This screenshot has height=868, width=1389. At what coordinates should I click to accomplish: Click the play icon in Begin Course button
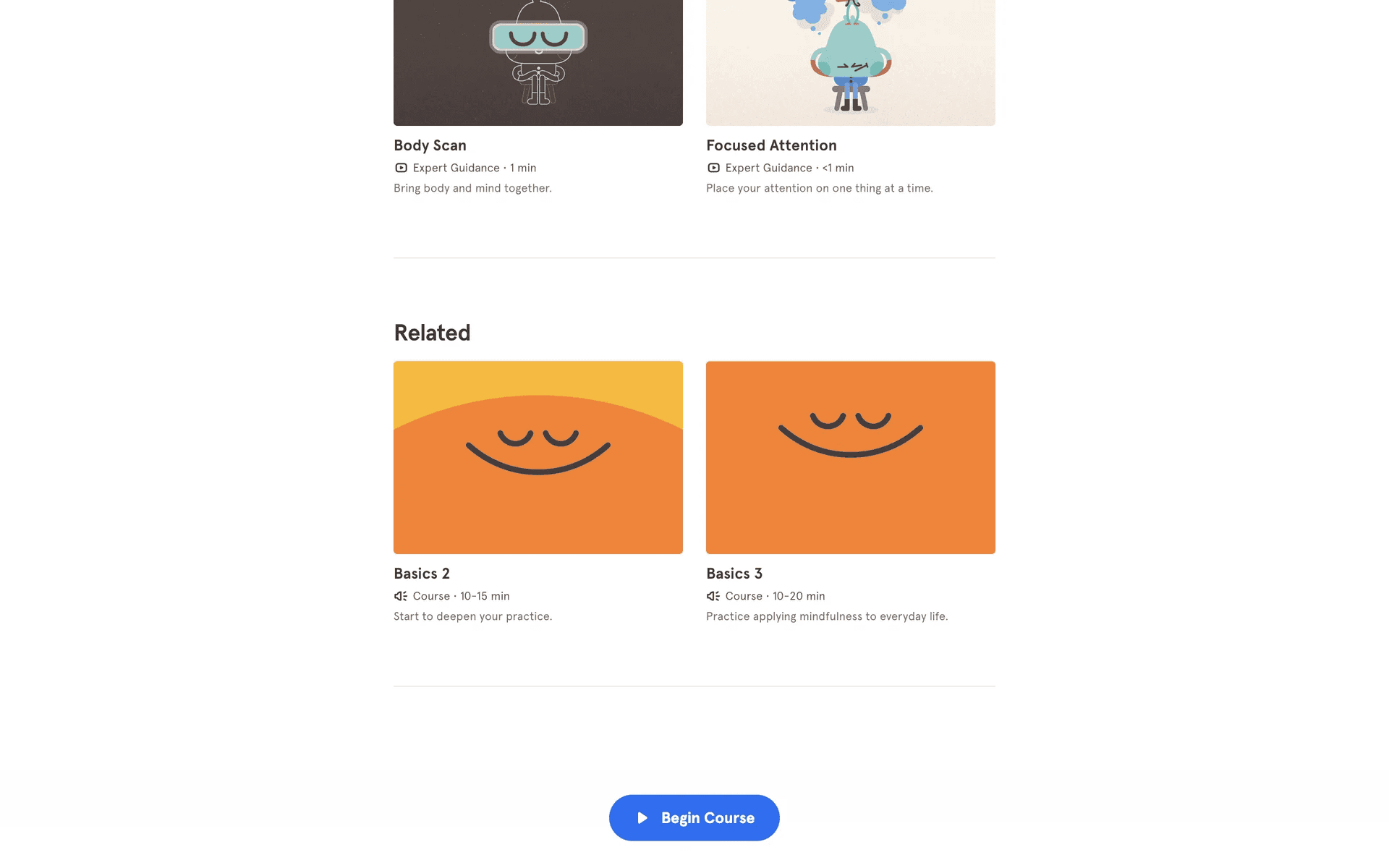click(x=642, y=818)
